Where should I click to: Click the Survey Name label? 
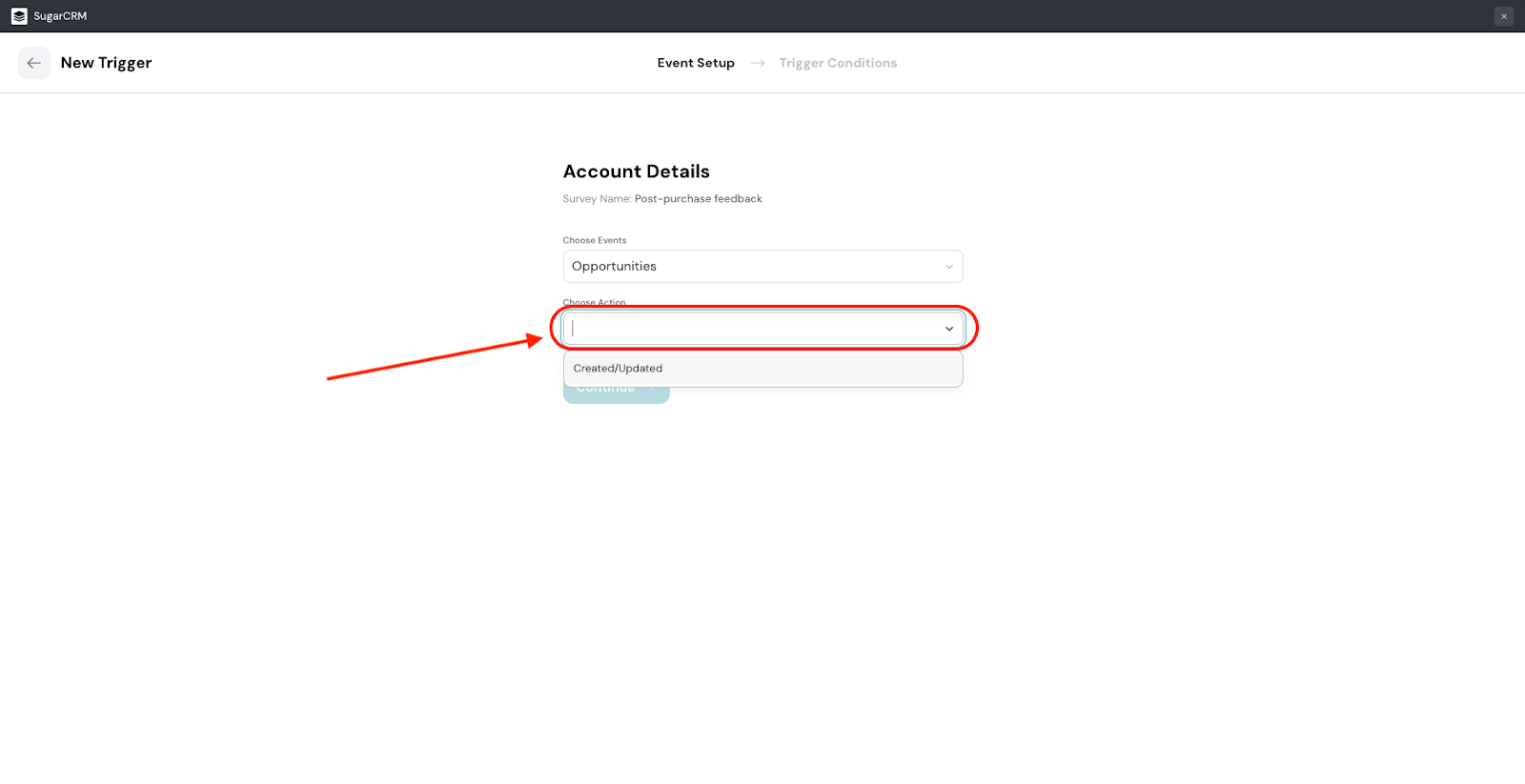click(x=597, y=199)
